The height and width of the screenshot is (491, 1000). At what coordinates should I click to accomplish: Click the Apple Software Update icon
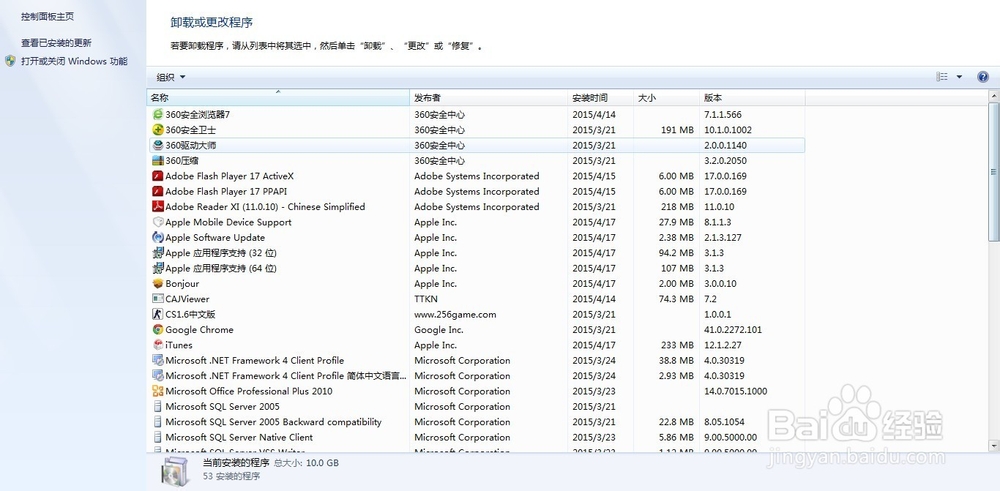tap(158, 237)
